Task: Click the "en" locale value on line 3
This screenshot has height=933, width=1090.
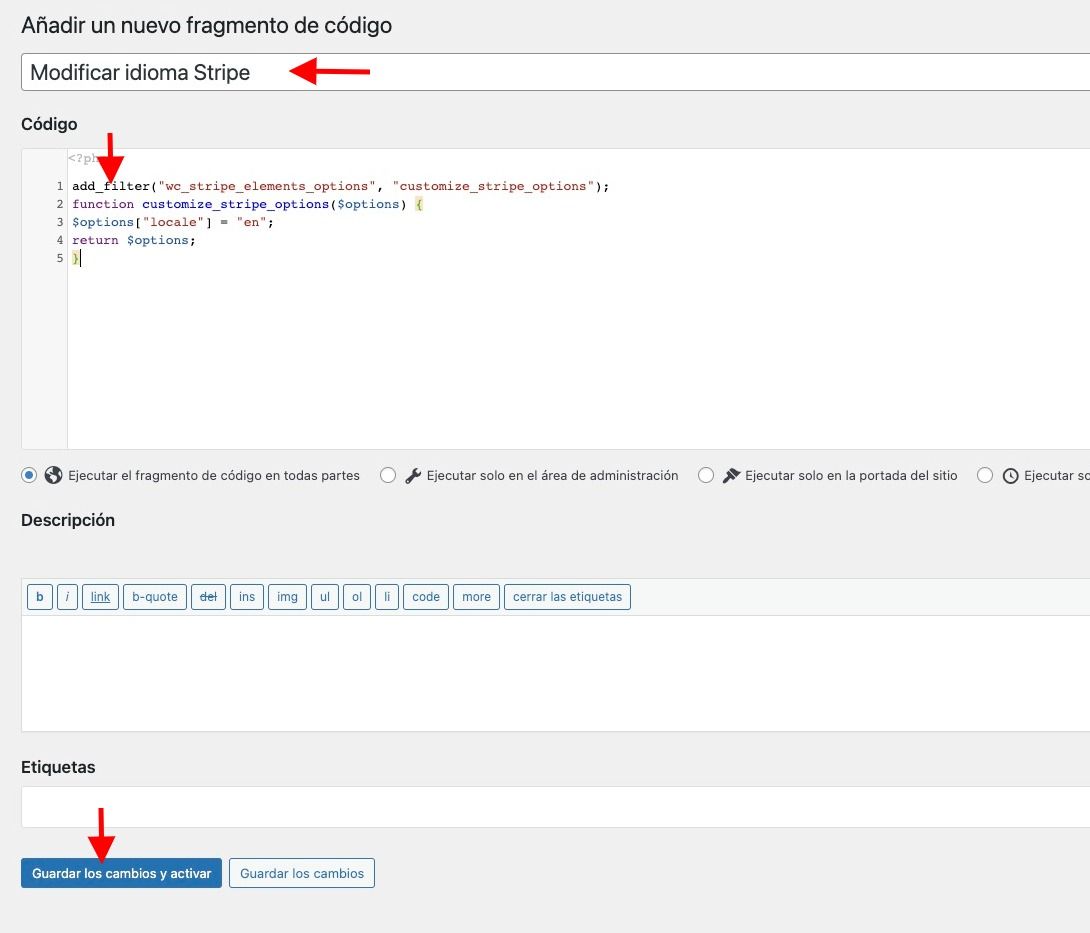Action: 251,222
